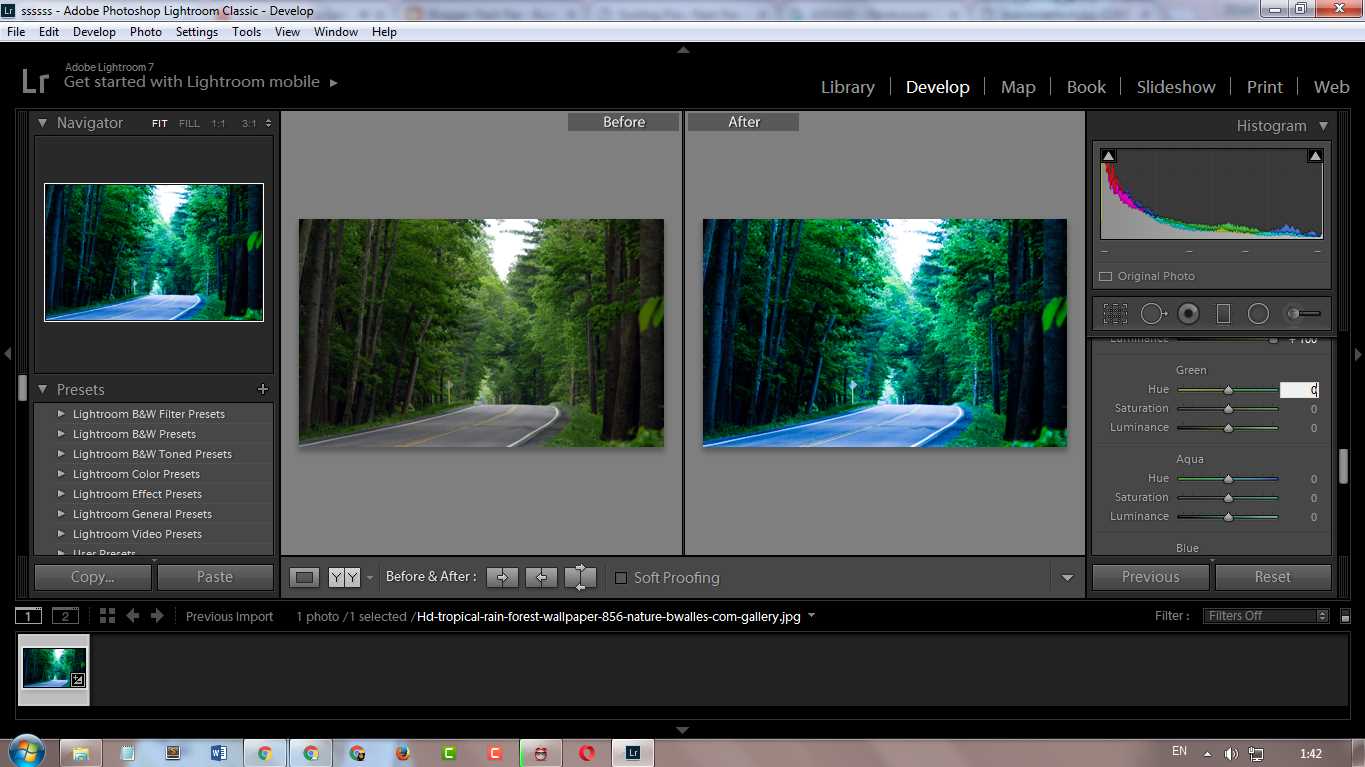Open filmstrip source path dropdown arrow
Viewport: 1365px width, 767px height.
(x=811, y=616)
